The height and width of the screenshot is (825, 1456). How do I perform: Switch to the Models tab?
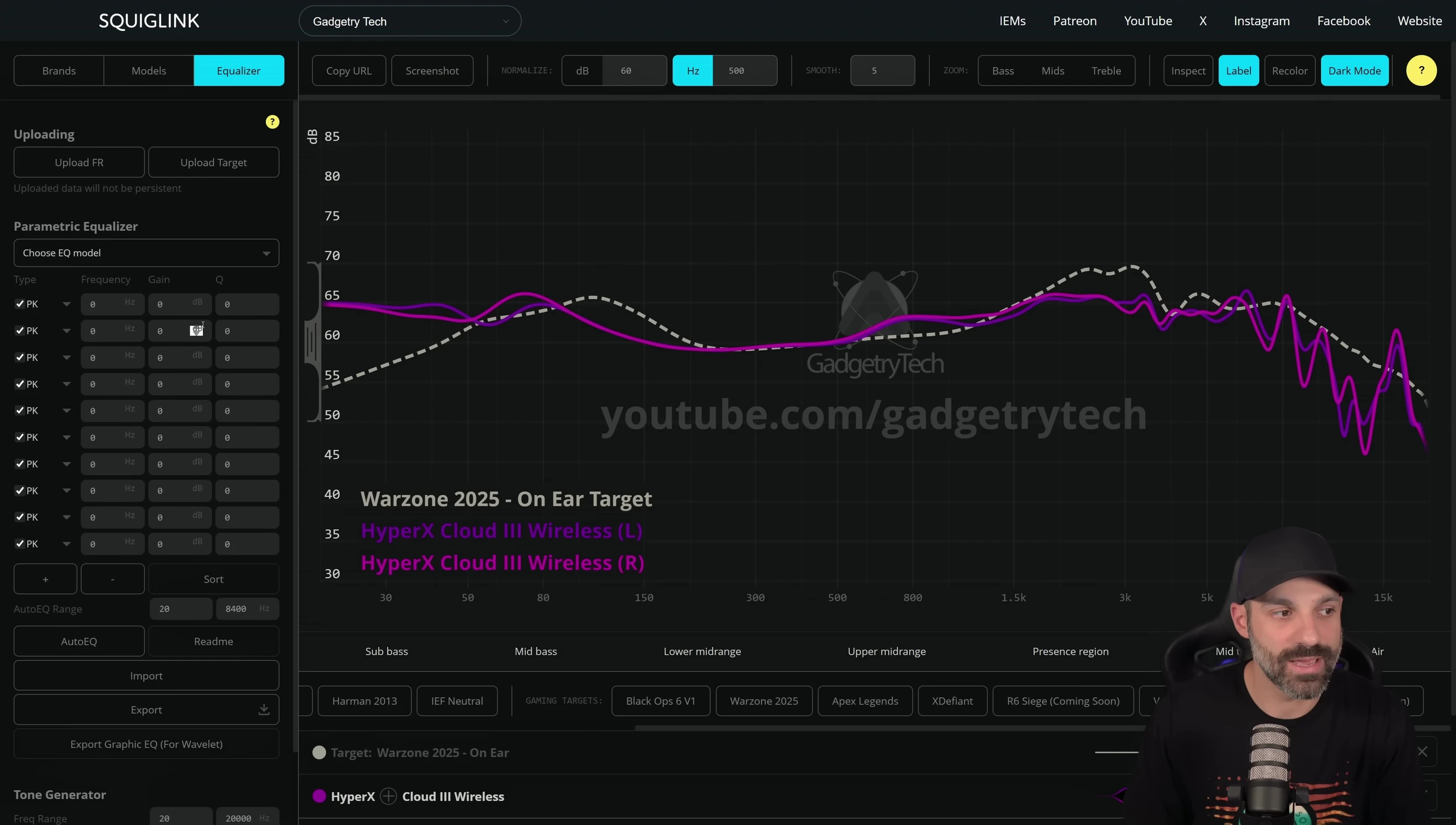click(x=149, y=70)
